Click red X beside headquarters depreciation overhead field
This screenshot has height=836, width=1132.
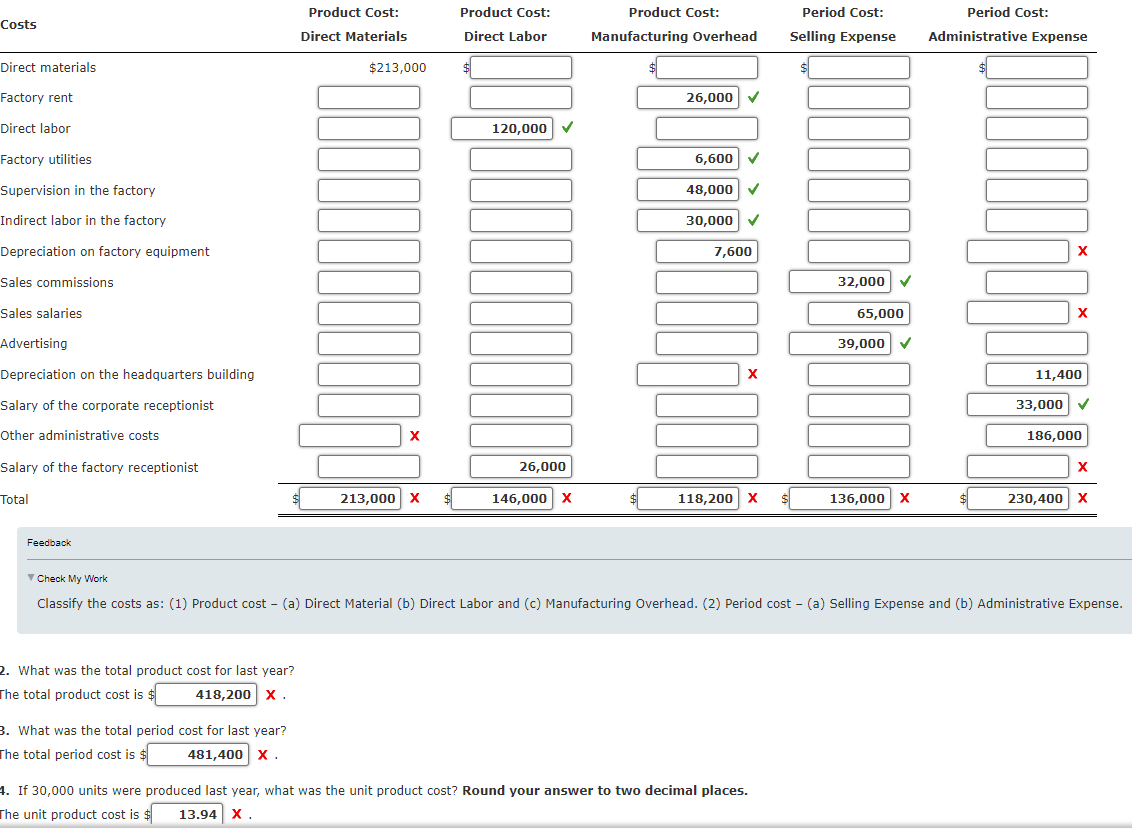coord(753,374)
